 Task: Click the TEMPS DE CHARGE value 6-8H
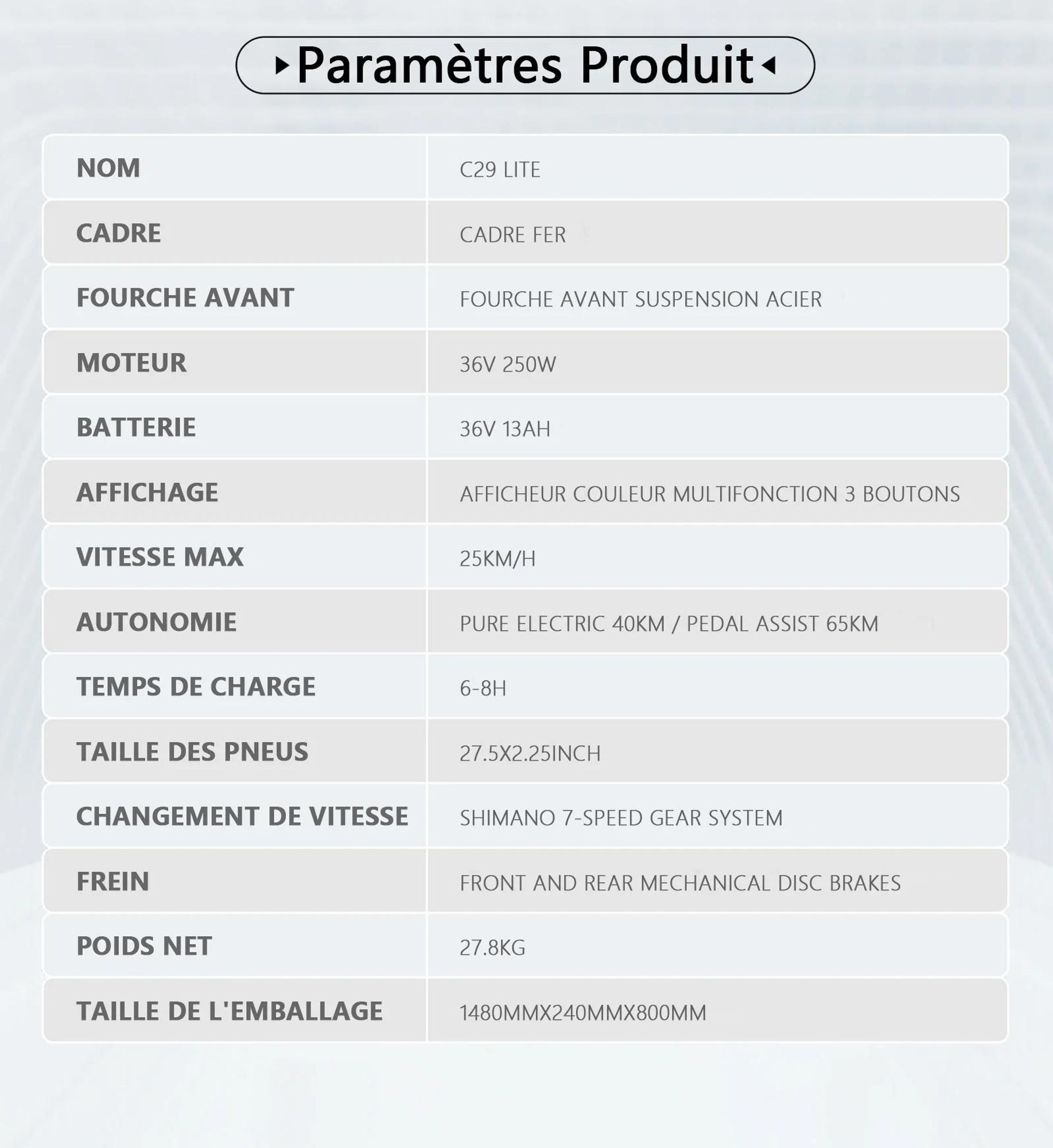[483, 688]
